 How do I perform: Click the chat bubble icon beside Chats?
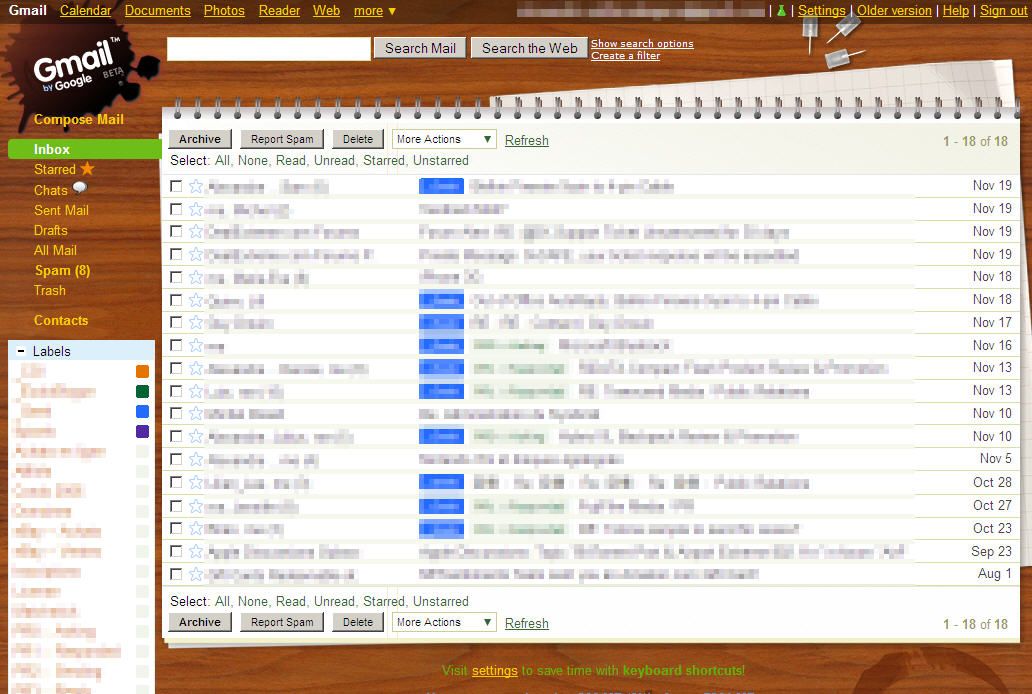tap(80, 188)
